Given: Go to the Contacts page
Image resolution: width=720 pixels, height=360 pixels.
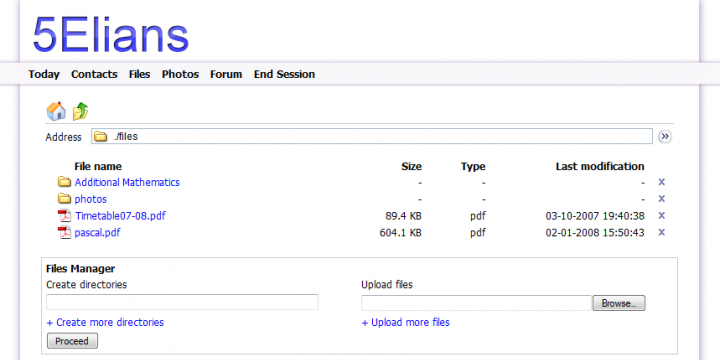Looking at the screenshot, I should tap(94, 74).
